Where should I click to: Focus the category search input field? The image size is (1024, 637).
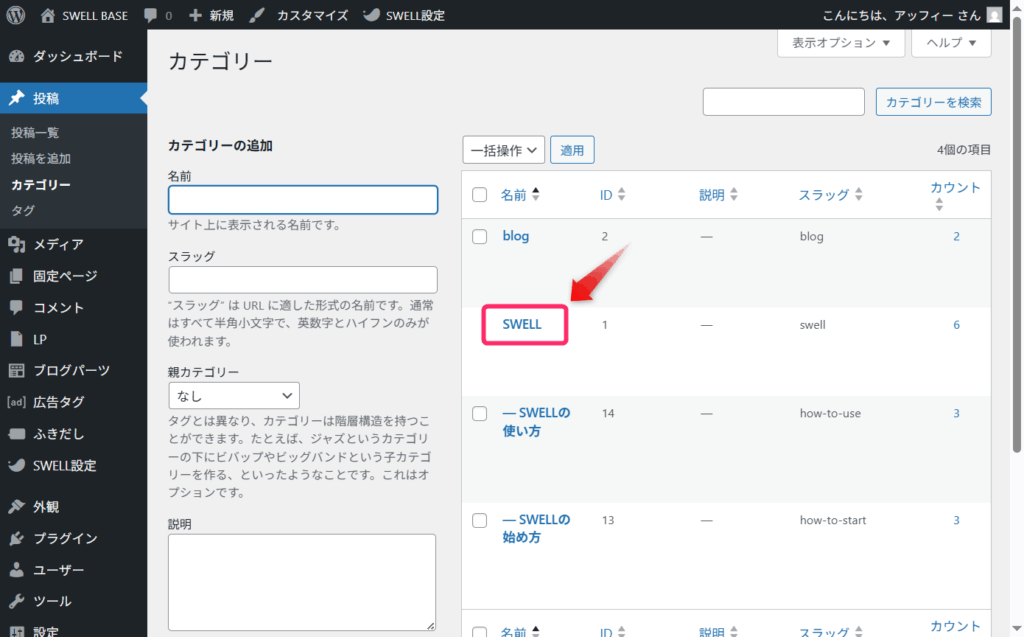[784, 102]
